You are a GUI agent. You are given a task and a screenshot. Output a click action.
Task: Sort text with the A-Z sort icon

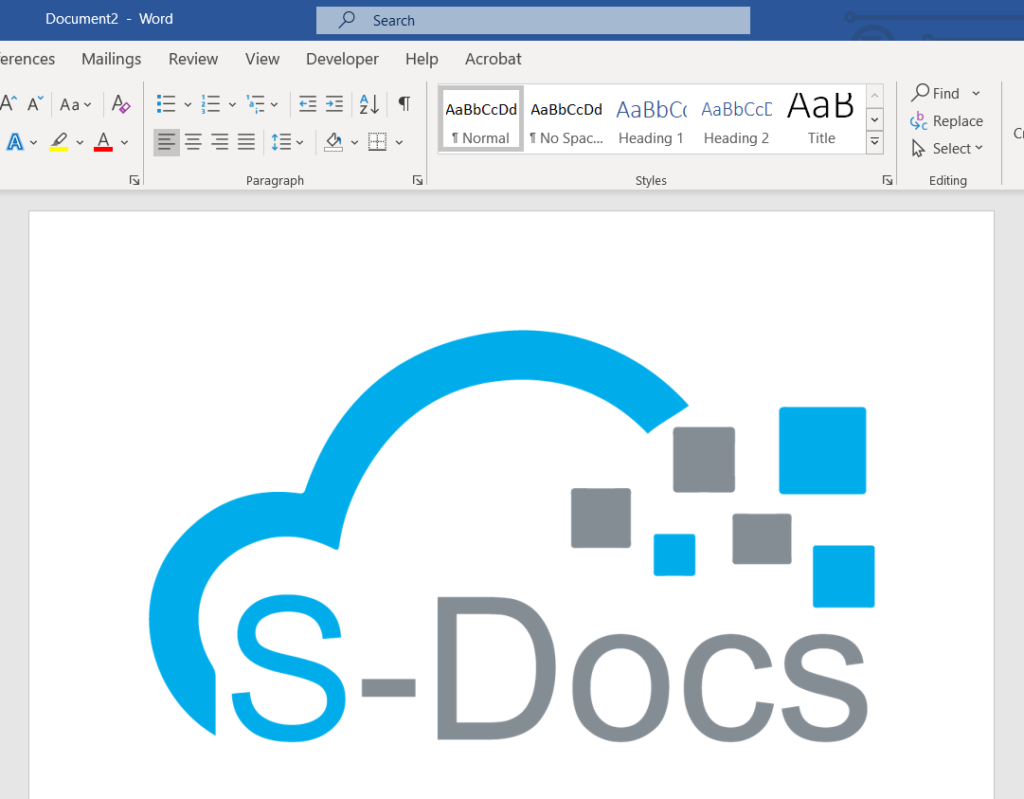[369, 104]
